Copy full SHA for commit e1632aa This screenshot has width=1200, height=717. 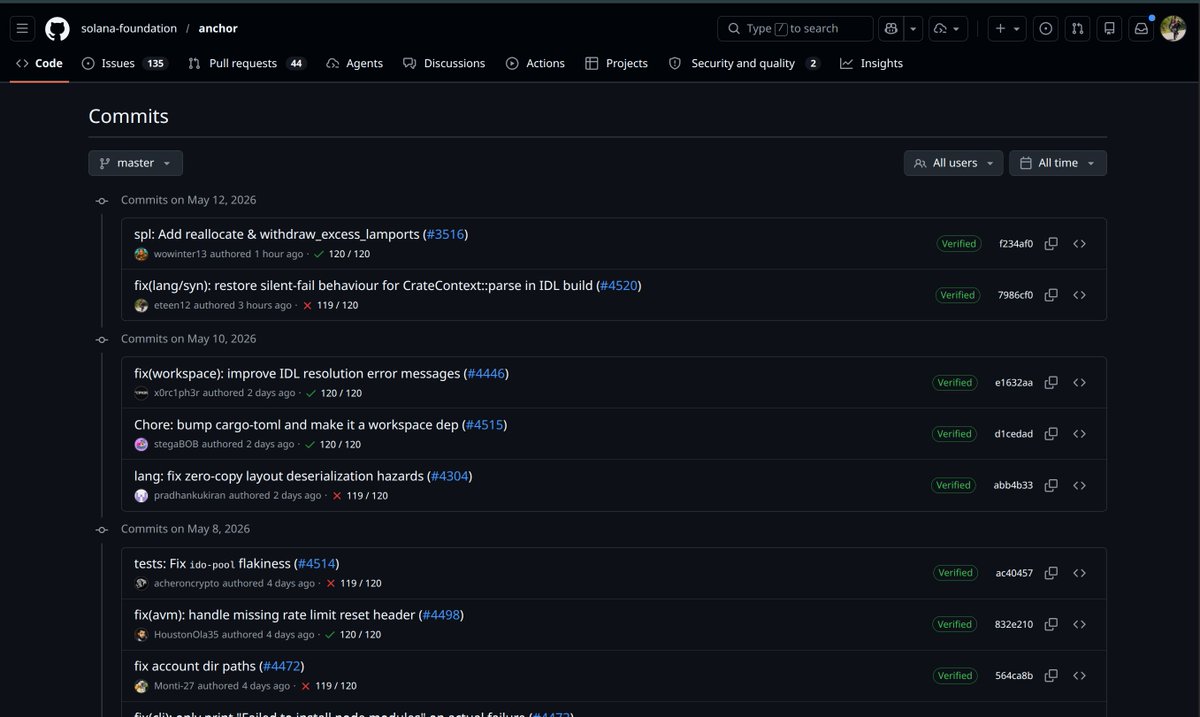coord(1051,383)
